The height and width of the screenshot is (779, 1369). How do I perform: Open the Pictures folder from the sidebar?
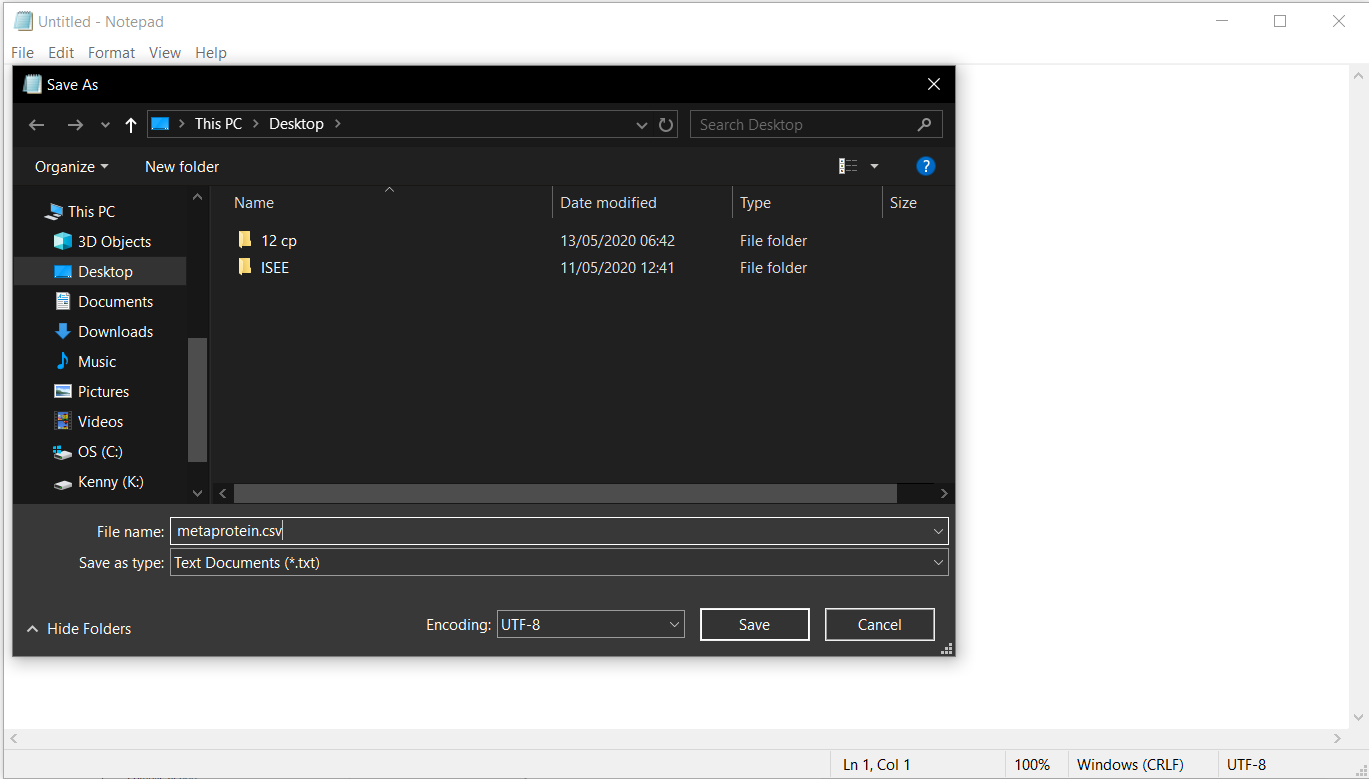(x=103, y=391)
